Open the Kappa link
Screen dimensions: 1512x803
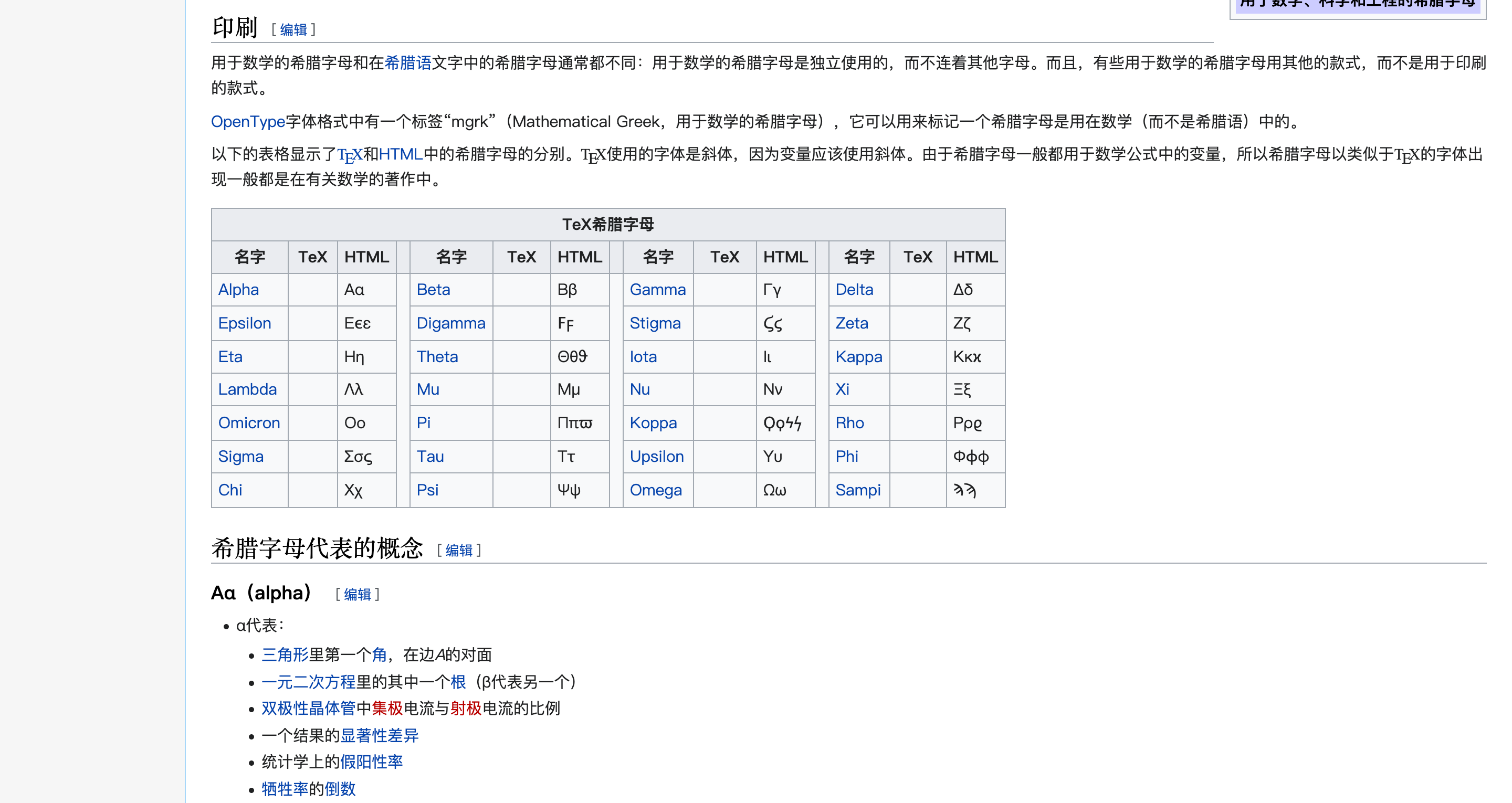859,357
